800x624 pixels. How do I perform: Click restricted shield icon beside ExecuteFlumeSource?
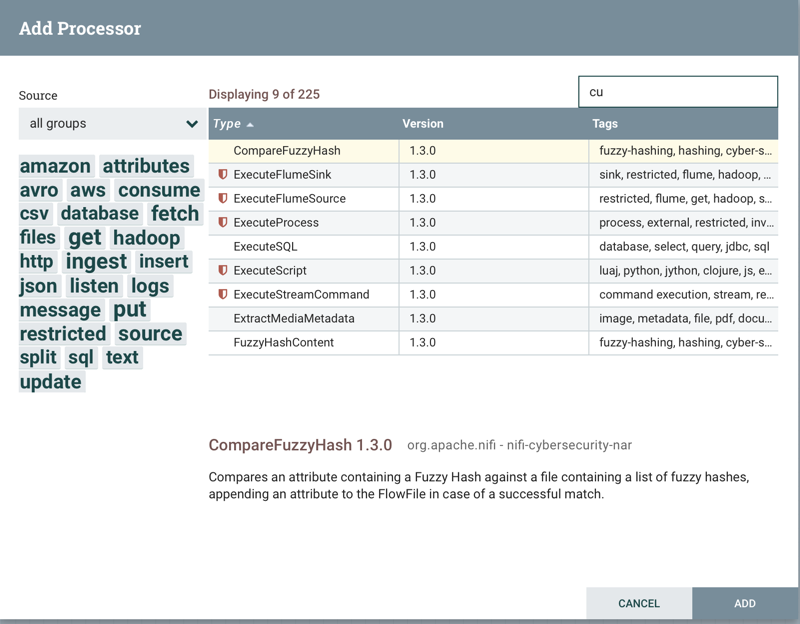(223, 199)
